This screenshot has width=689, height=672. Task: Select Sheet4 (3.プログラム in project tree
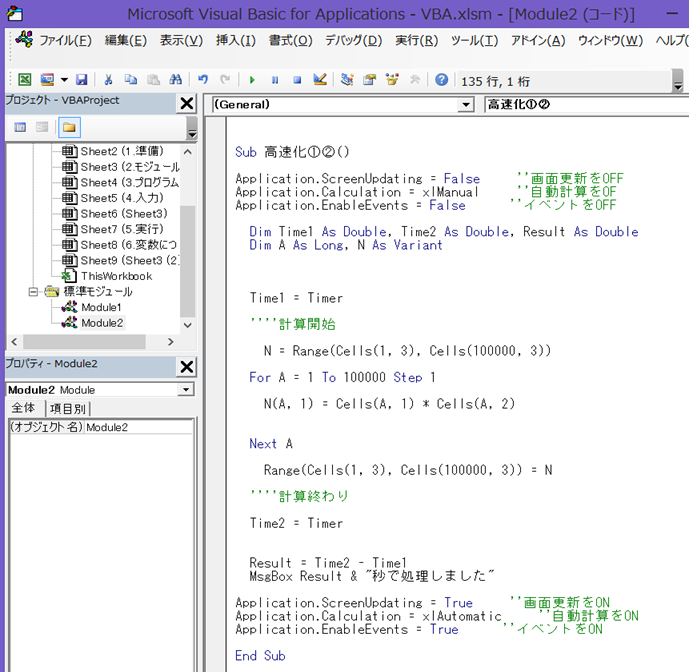coord(130,182)
